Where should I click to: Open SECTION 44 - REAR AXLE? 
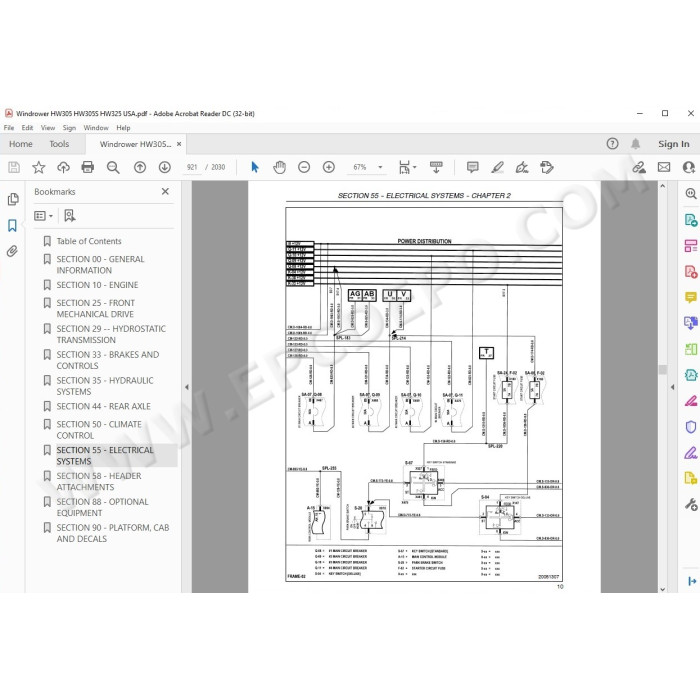point(103,406)
